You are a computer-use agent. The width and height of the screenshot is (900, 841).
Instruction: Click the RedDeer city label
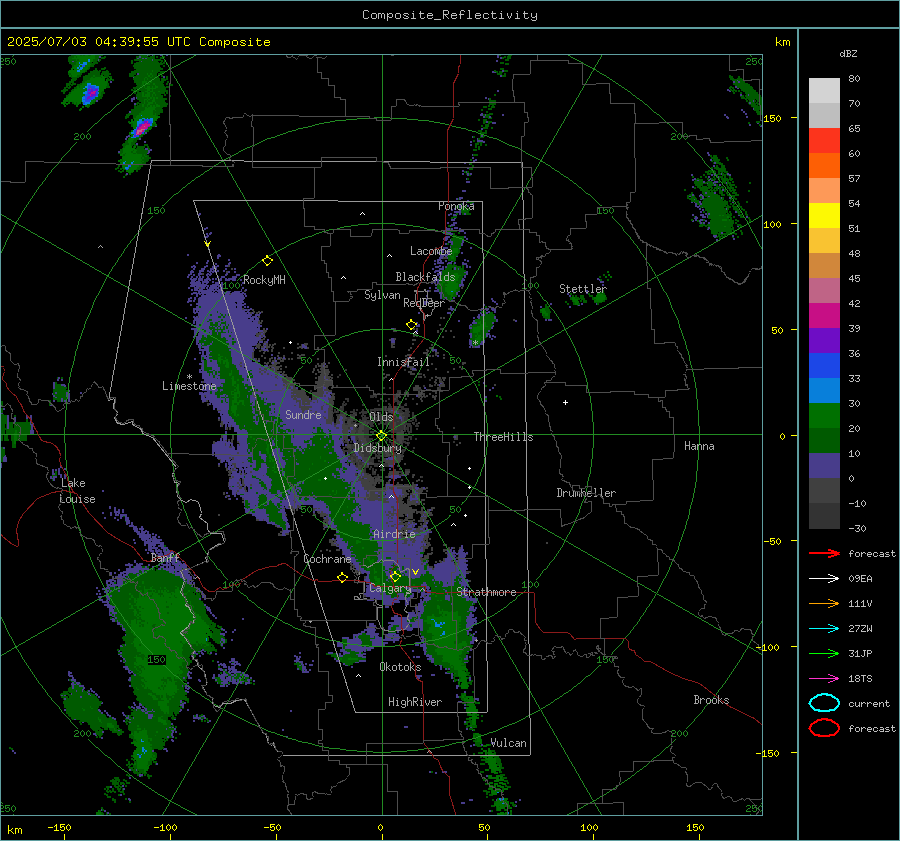click(424, 303)
